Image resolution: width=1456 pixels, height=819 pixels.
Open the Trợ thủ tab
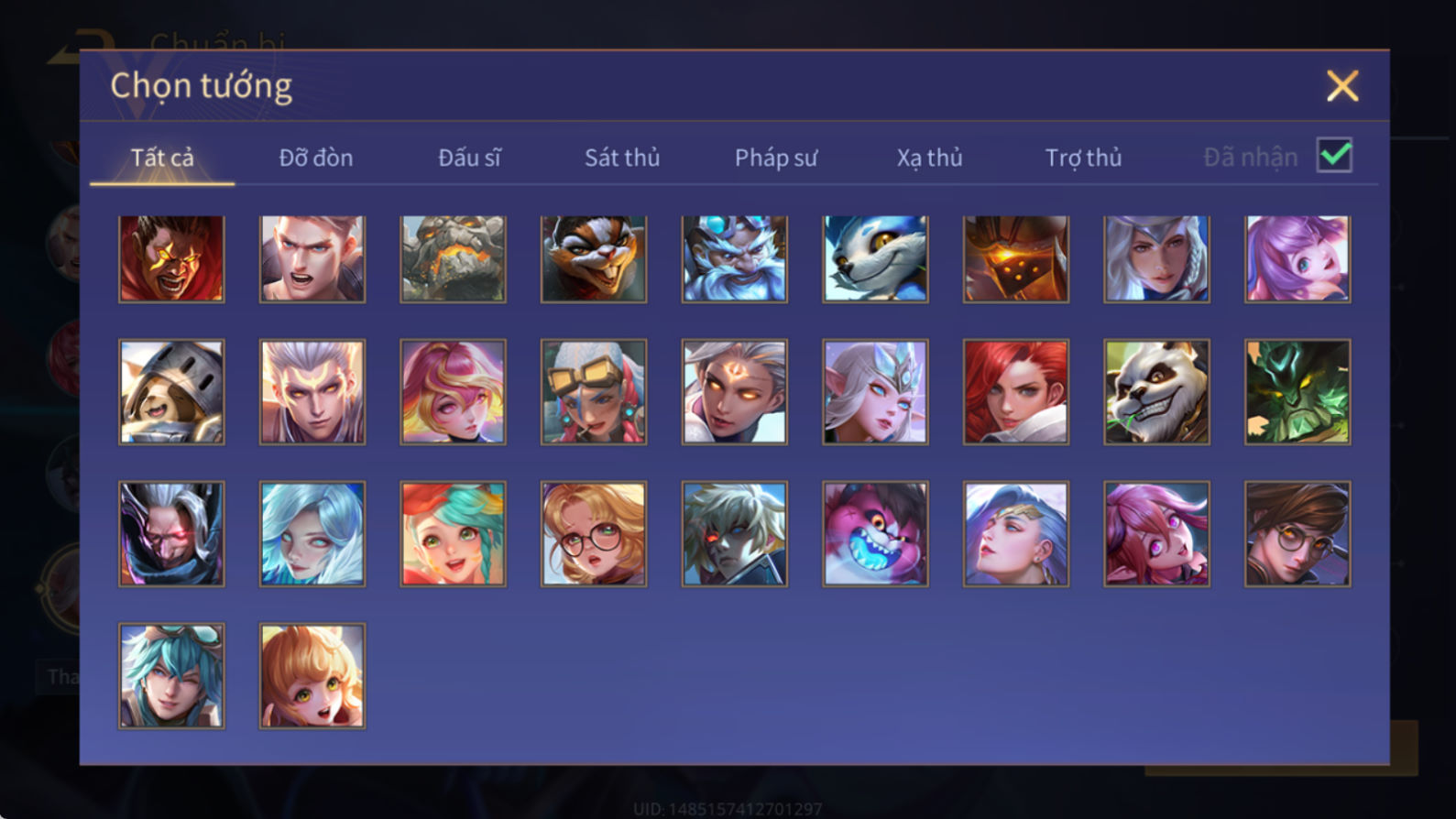pyautogui.click(x=1083, y=158)
